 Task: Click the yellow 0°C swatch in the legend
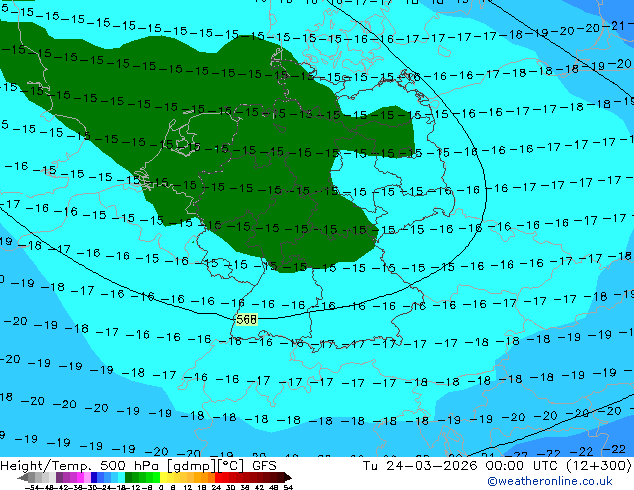click(163, 477)
